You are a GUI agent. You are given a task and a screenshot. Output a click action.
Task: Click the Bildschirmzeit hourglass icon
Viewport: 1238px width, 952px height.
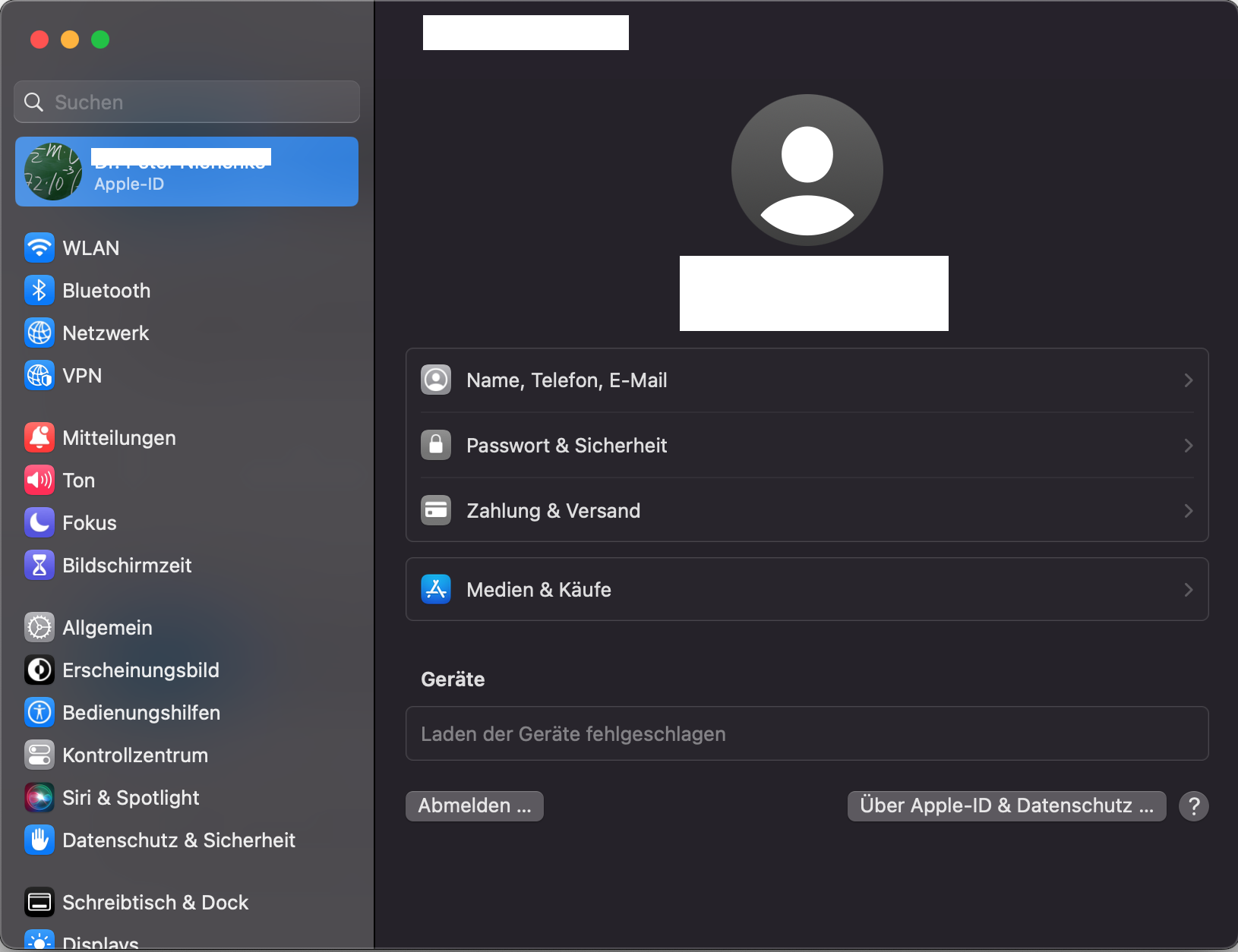(39, 565)
